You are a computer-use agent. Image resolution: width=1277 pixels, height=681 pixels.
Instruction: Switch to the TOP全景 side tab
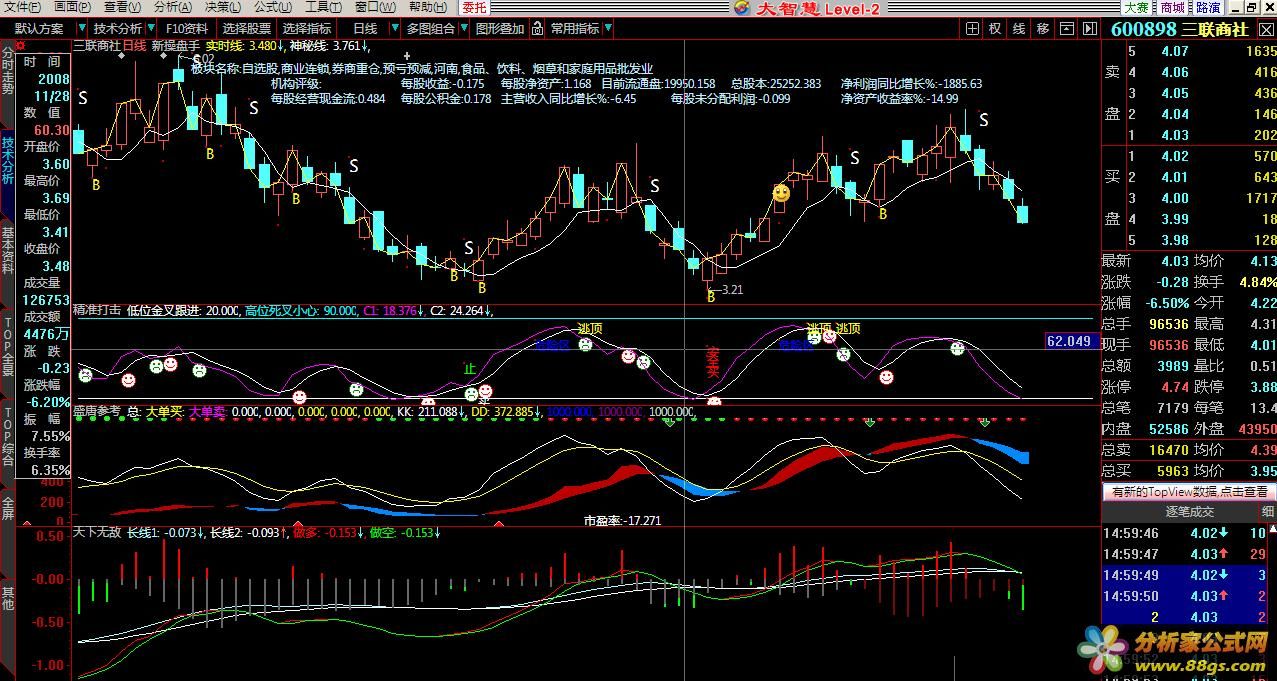[x=7, y=345]
